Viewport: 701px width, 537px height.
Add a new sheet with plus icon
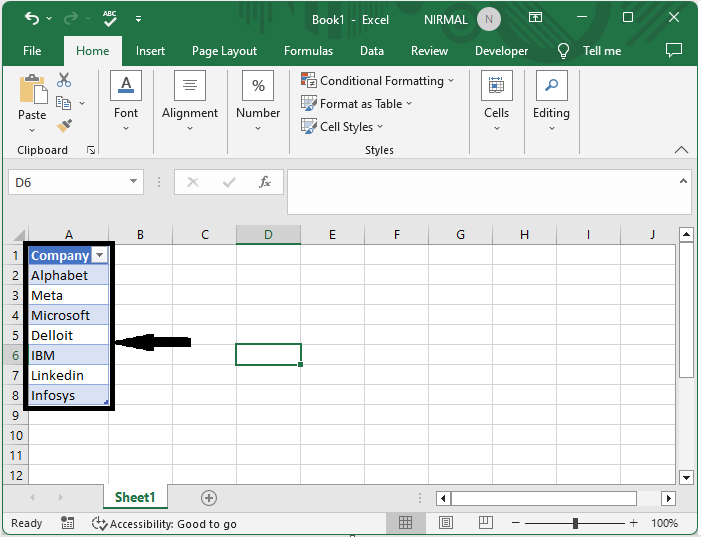[x=209, y=498]
